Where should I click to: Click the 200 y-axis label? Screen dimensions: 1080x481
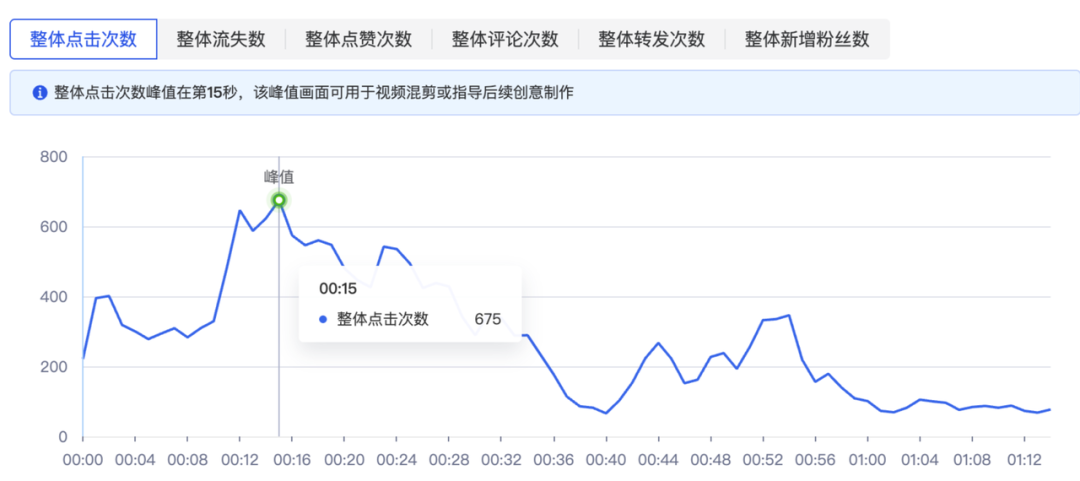(x=54, y=367)
